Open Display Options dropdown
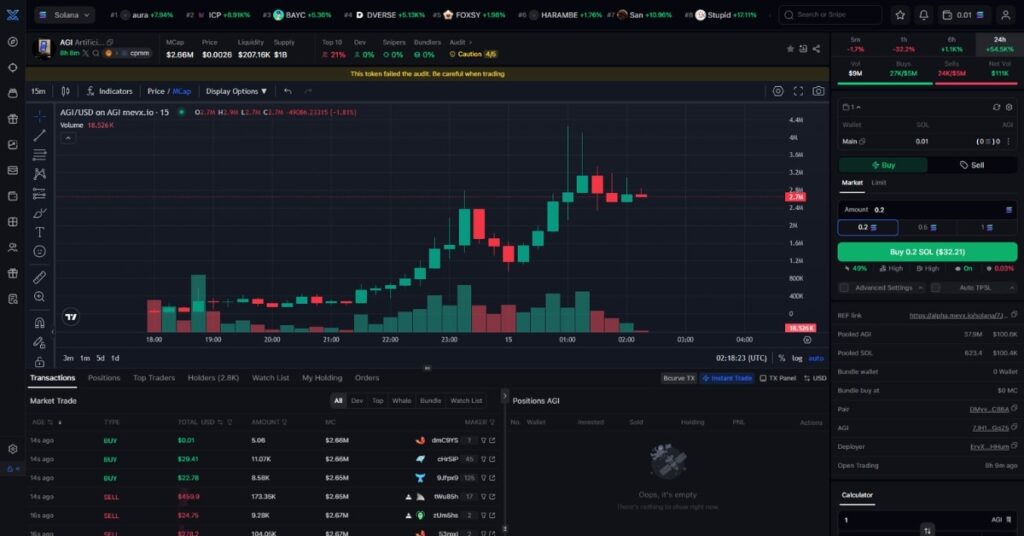Screen dimensions: 1024x536 [x=236, y=91]
